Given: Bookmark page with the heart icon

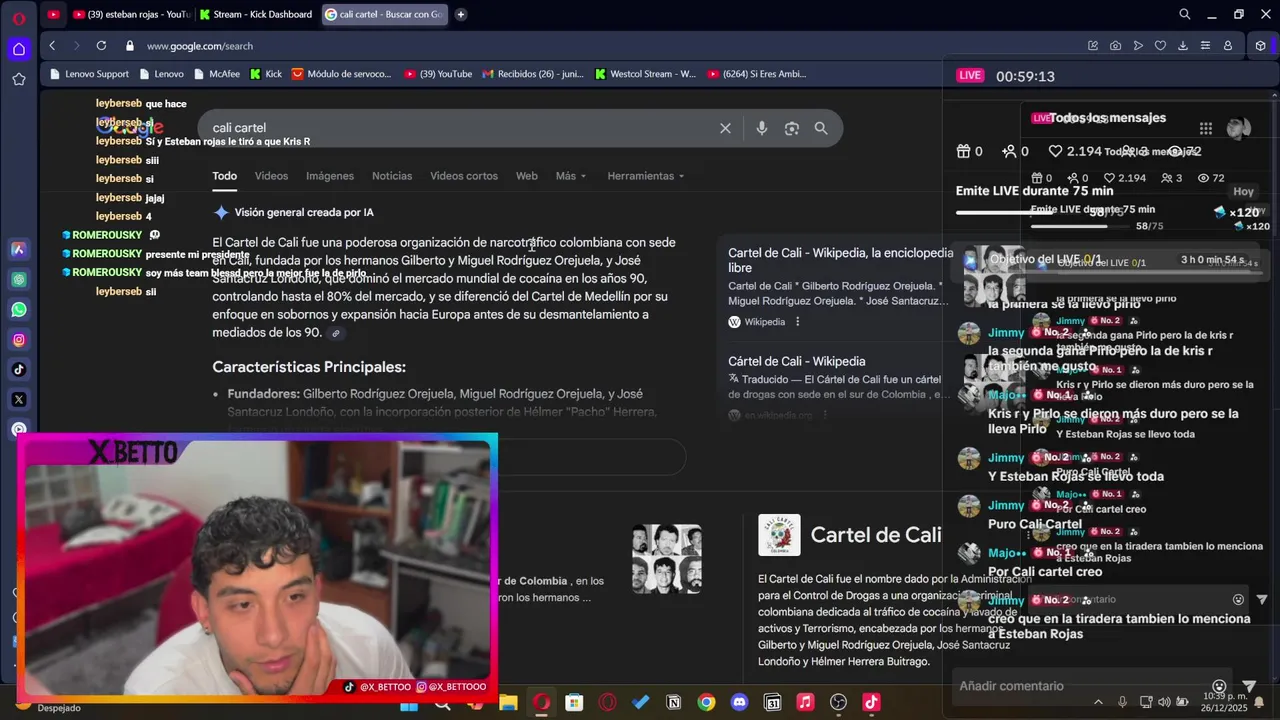Looking at the screenshot, I should pos(1160,46).
